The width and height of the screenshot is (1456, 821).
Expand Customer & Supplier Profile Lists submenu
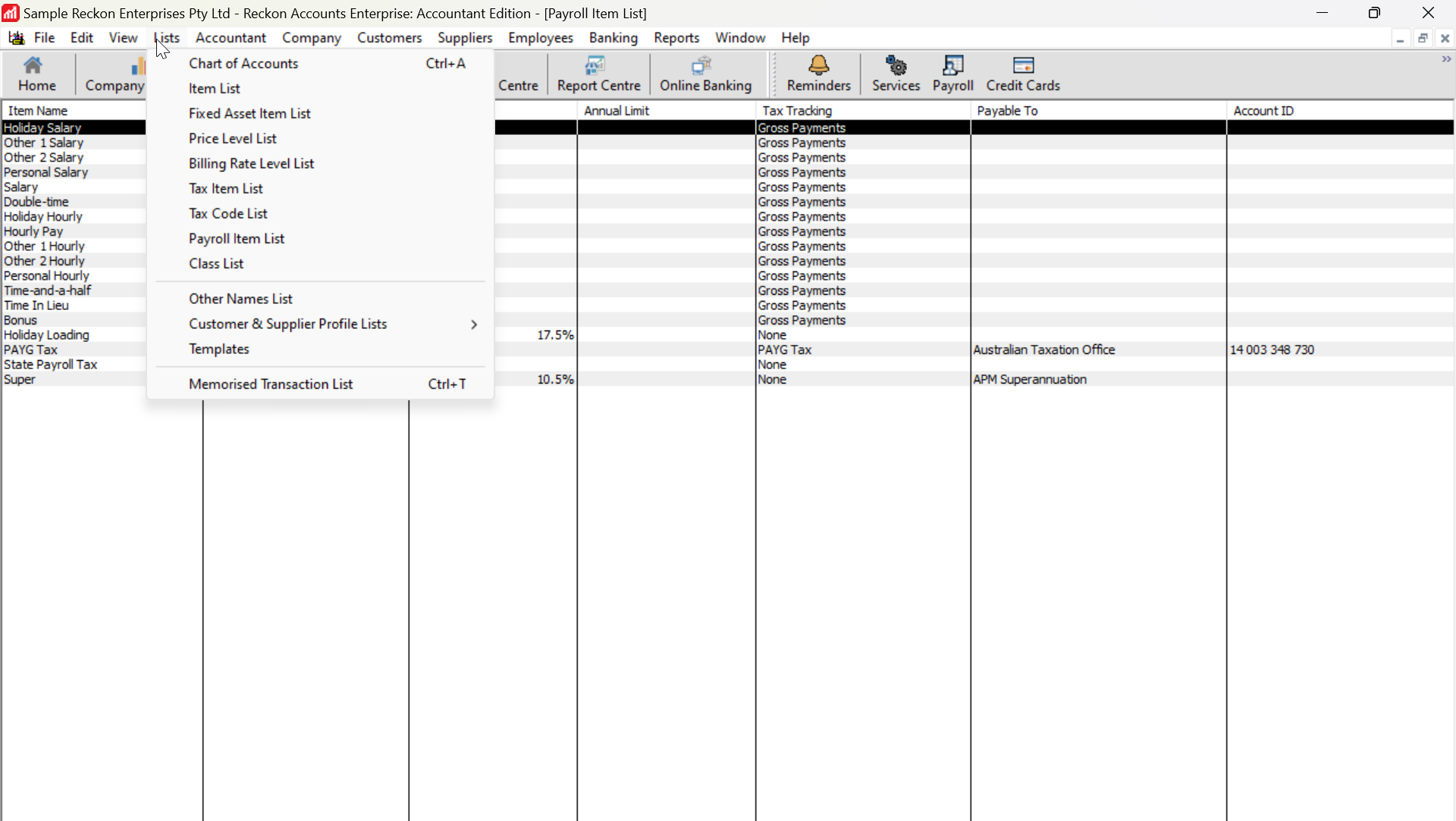pyautogui.click(x=320, y=324)
